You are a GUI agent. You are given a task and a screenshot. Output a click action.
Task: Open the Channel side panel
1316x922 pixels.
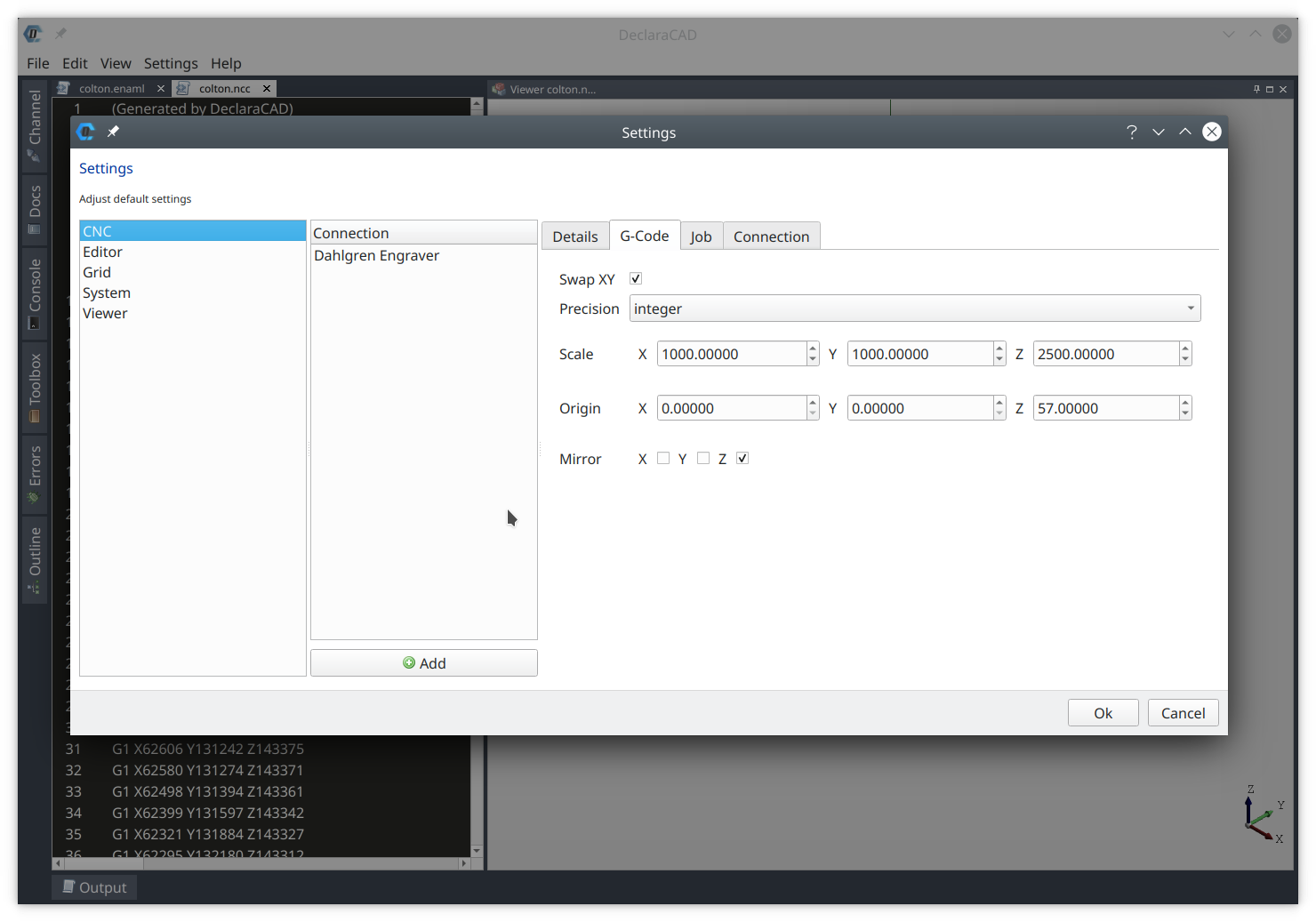tap(35, 126)
